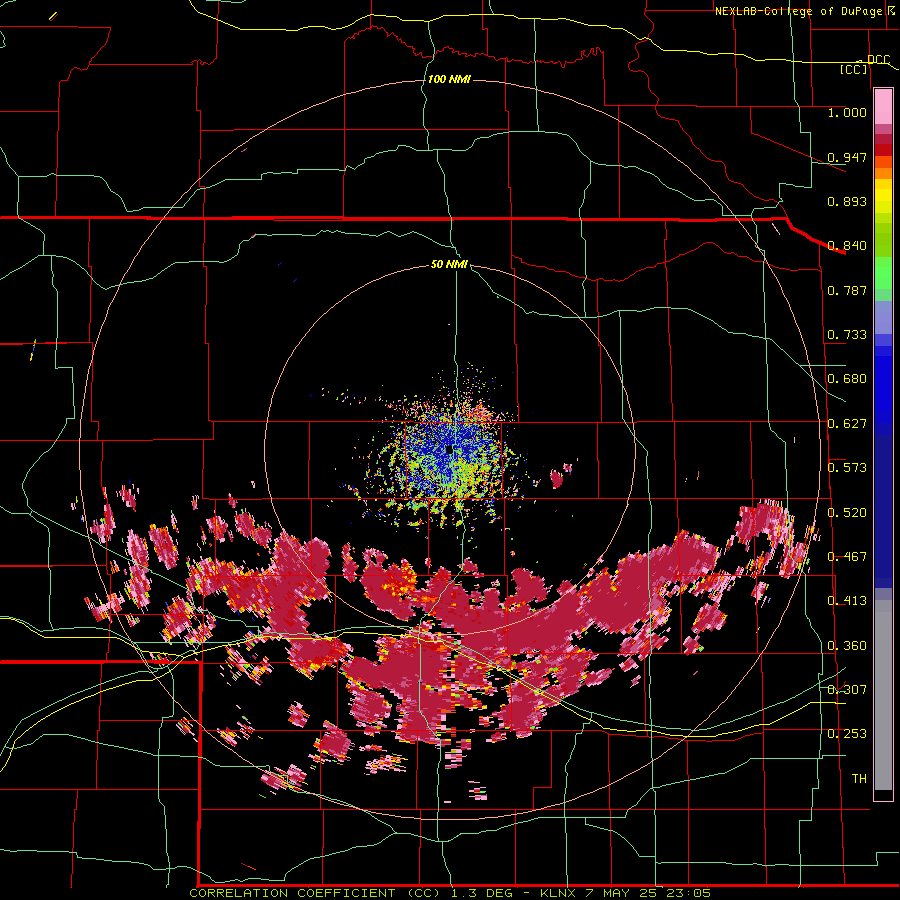Select the 0.840 value on color scale

pyautogui.click(x=847, y=246)
